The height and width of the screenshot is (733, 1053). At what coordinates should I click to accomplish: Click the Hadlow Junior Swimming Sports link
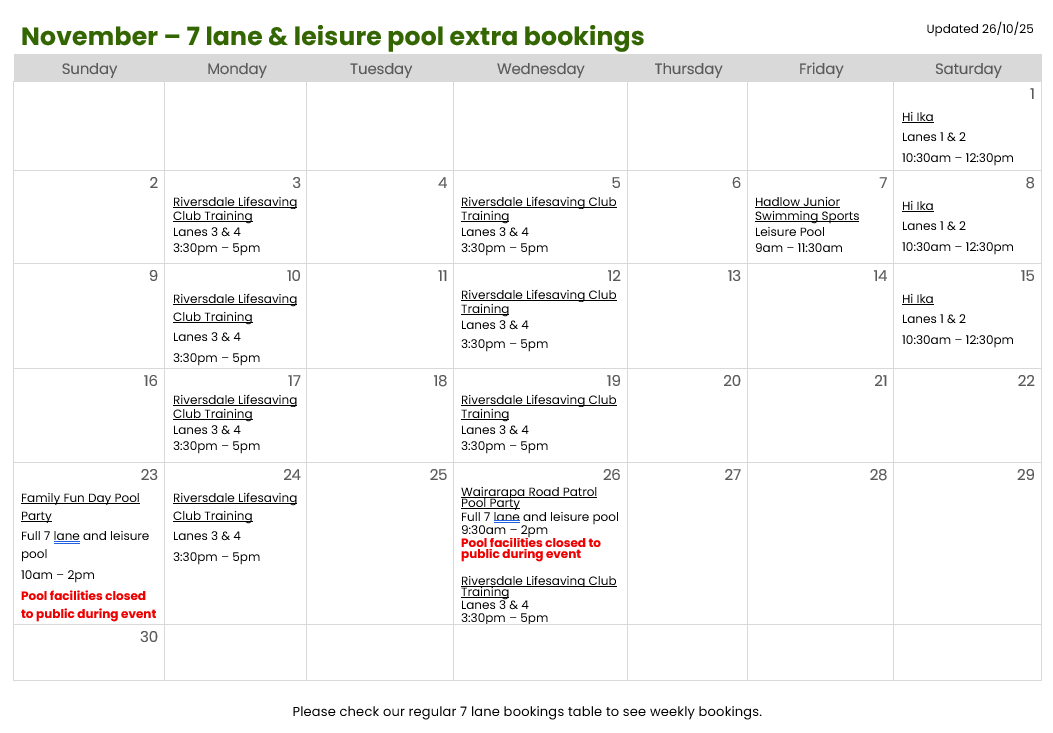[x=806, y=209]
